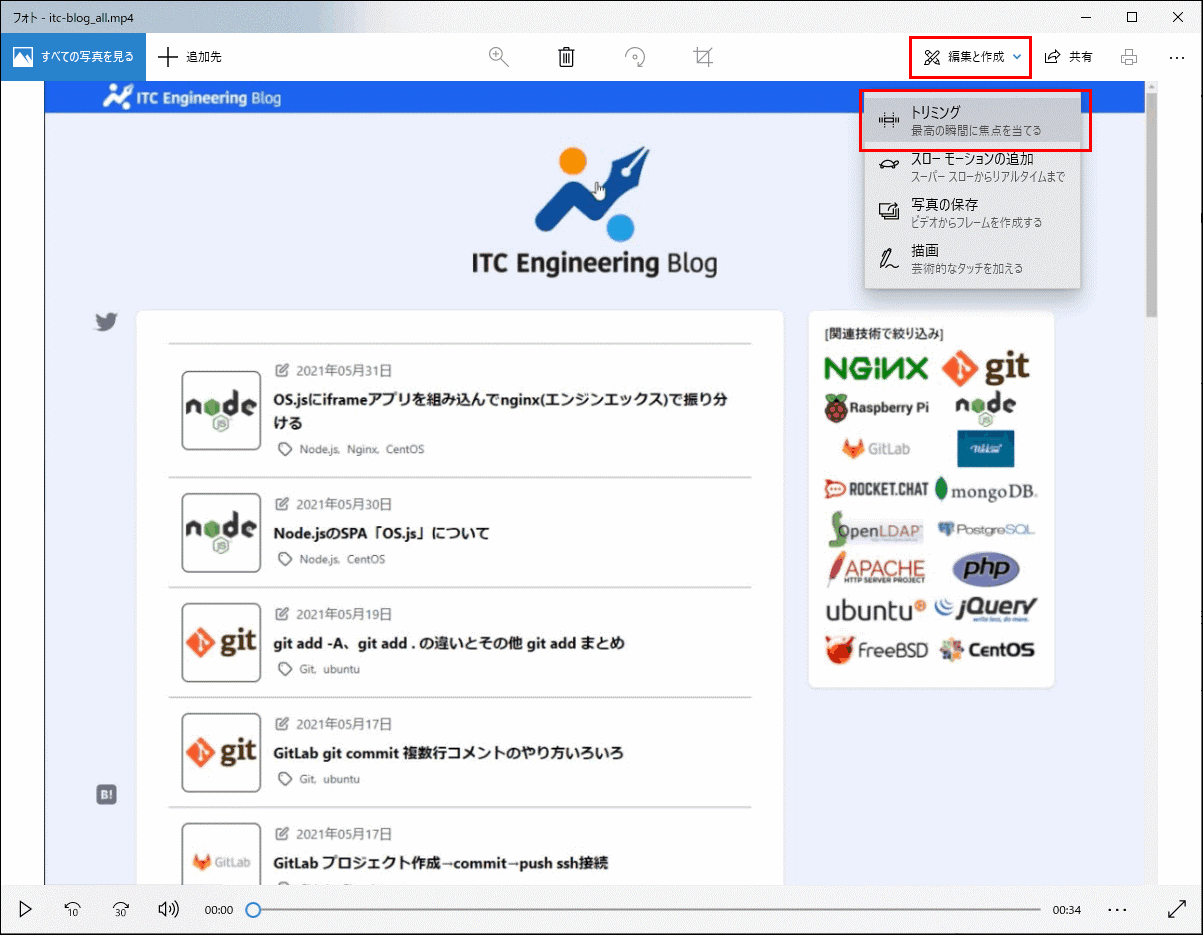Filter by the PostgreSQL logo
Image resolution: width=1203 pixels, height=935 pixels.
click(x=986, y=529)
